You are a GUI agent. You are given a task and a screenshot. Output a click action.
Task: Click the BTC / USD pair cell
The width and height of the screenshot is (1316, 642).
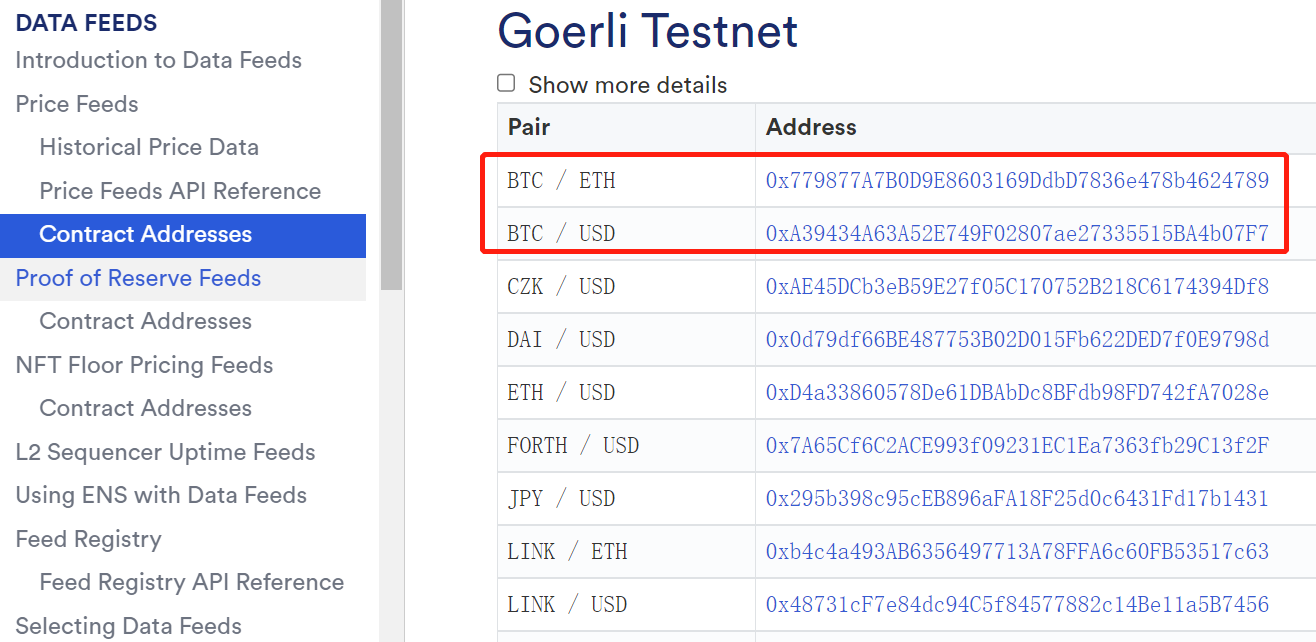point(626,234)
